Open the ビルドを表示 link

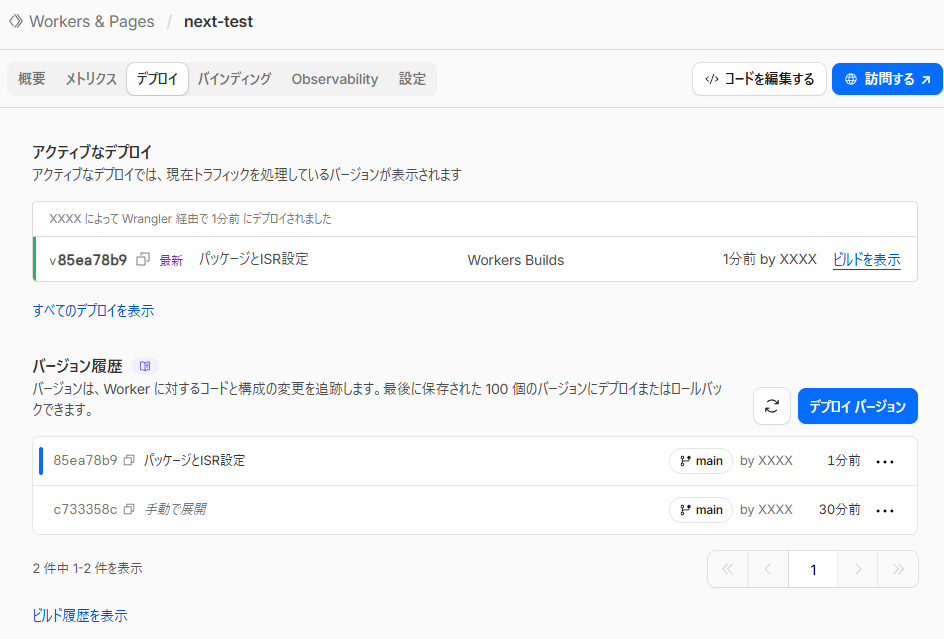click(866, 260)
